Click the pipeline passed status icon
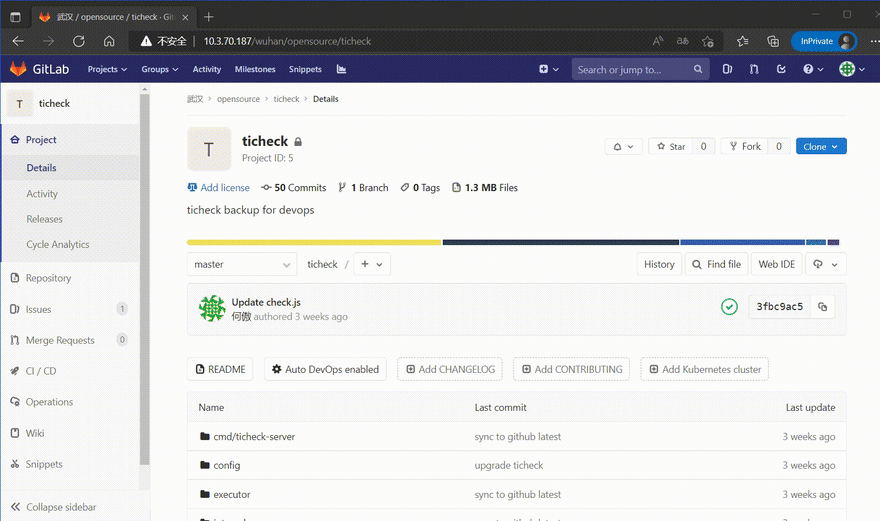The height and width of the screenshot is (521, 880). point(729,307)
